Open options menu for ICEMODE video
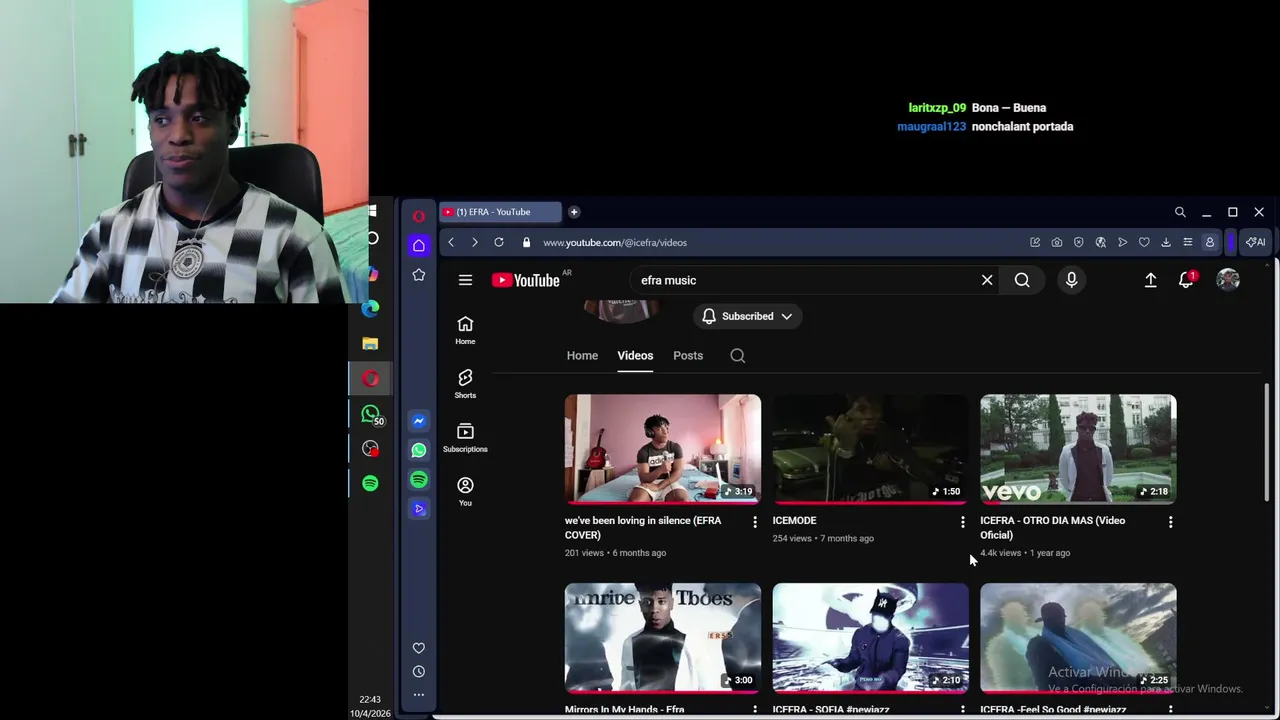The image size is (1280, 720). click(x=963, y=522)
